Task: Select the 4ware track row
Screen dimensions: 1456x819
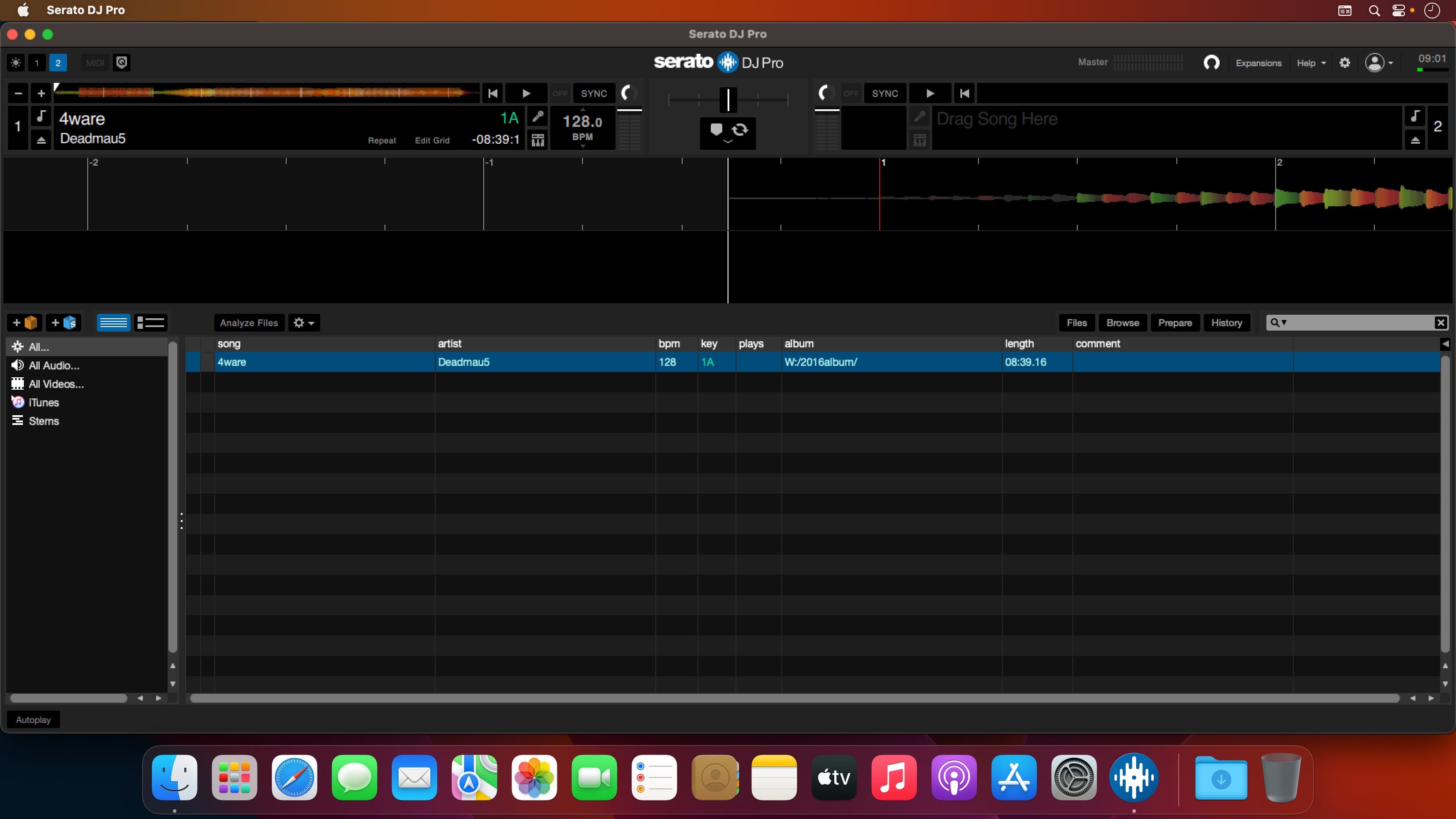Action: pyautogui.click(x=813, y=362)
